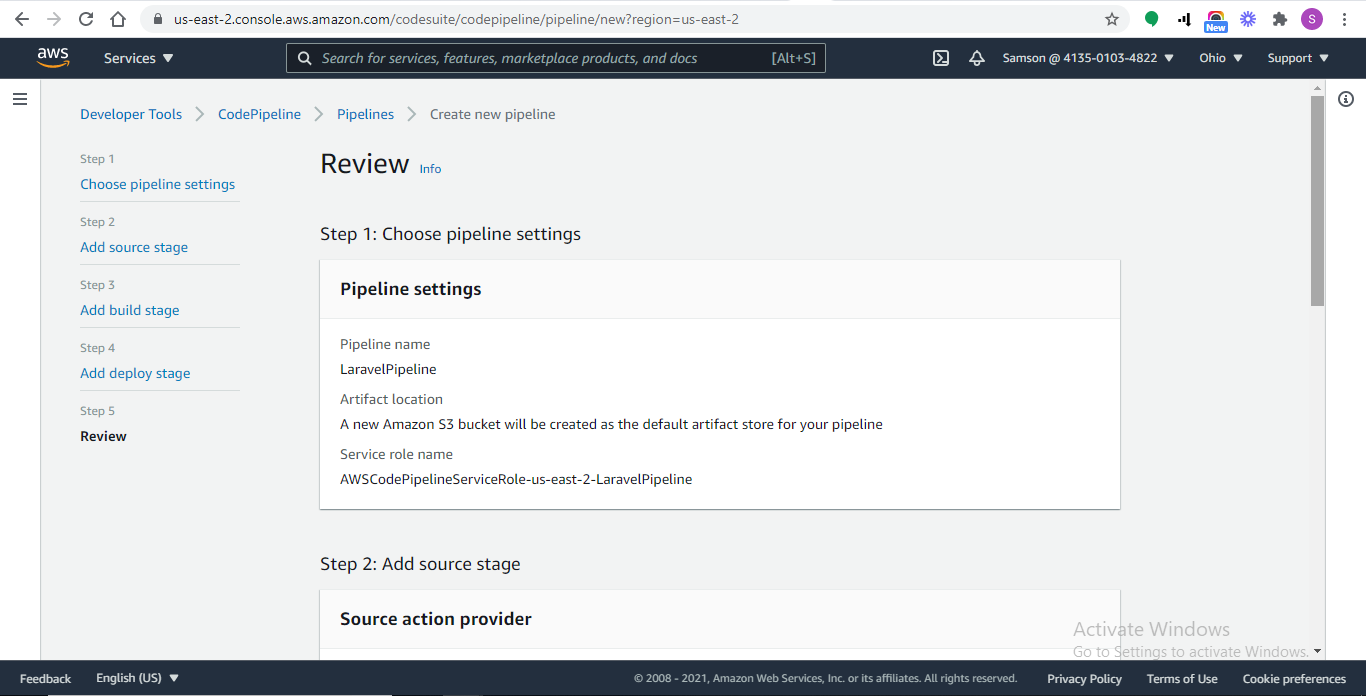
Task: Open the notifications bell icon
Action: 977,58
